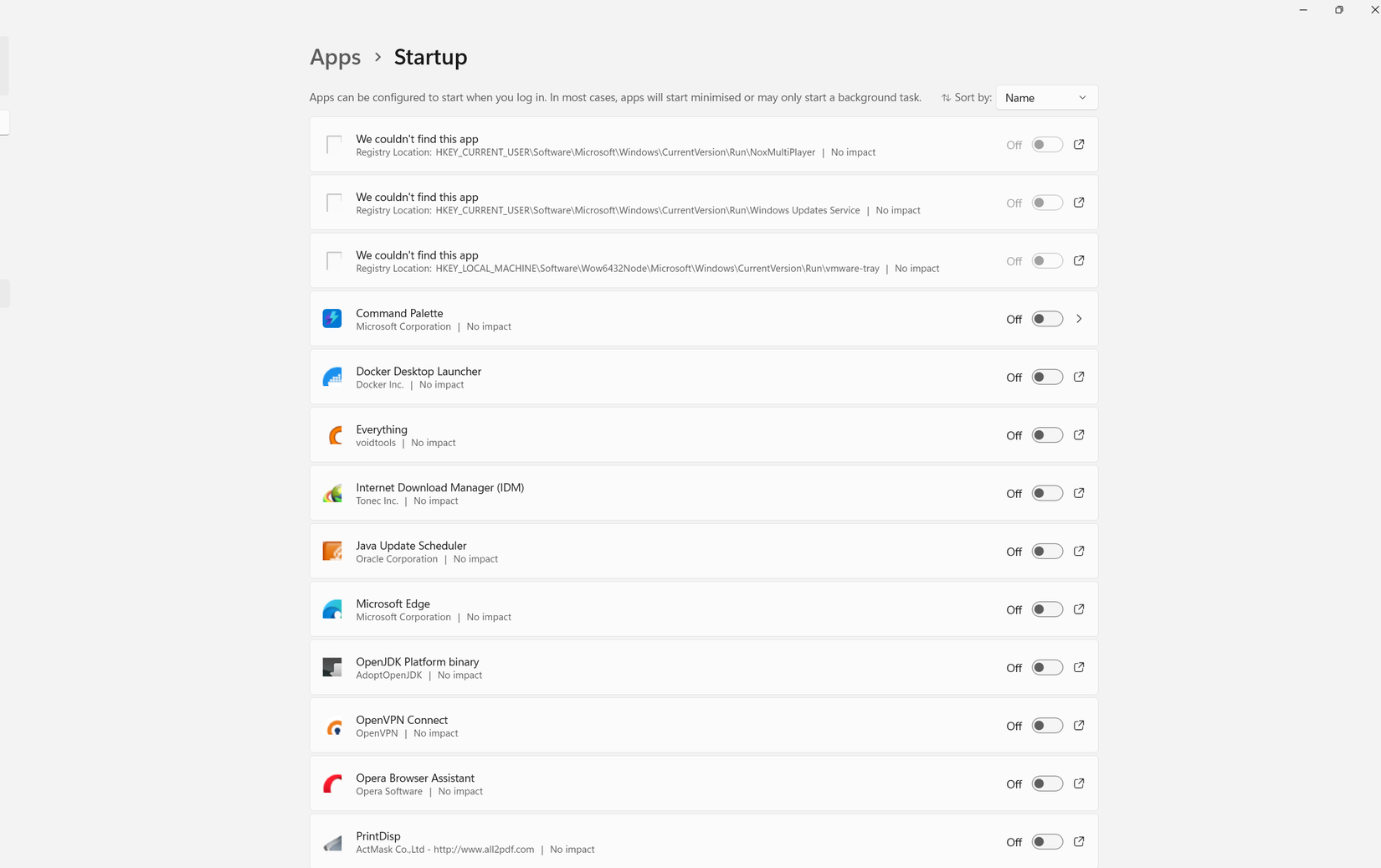
Task: Enable Everything at startup
Action: (x=1047, y=435)
